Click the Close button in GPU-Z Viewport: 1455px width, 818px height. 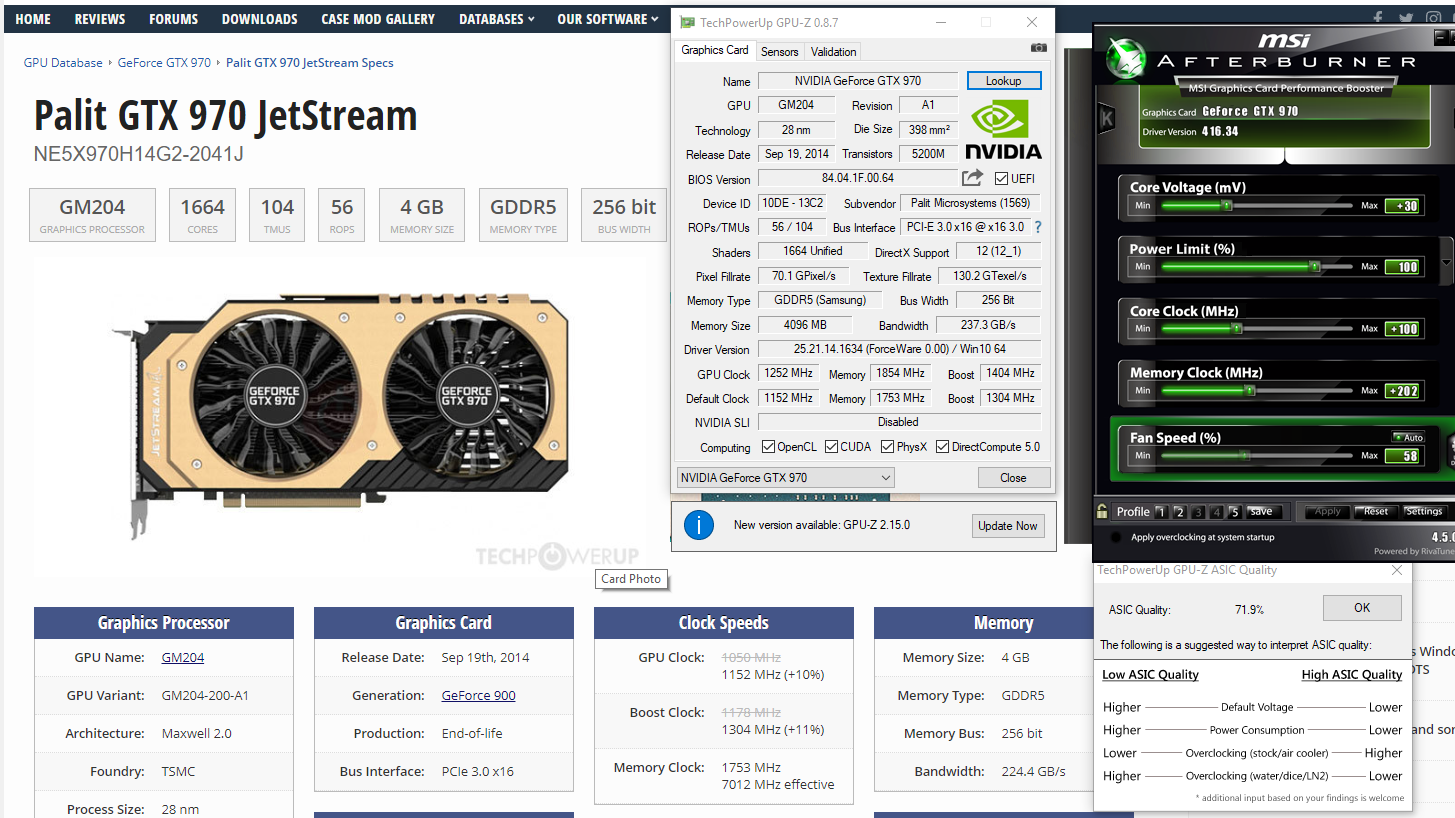tap(1013, 478)
